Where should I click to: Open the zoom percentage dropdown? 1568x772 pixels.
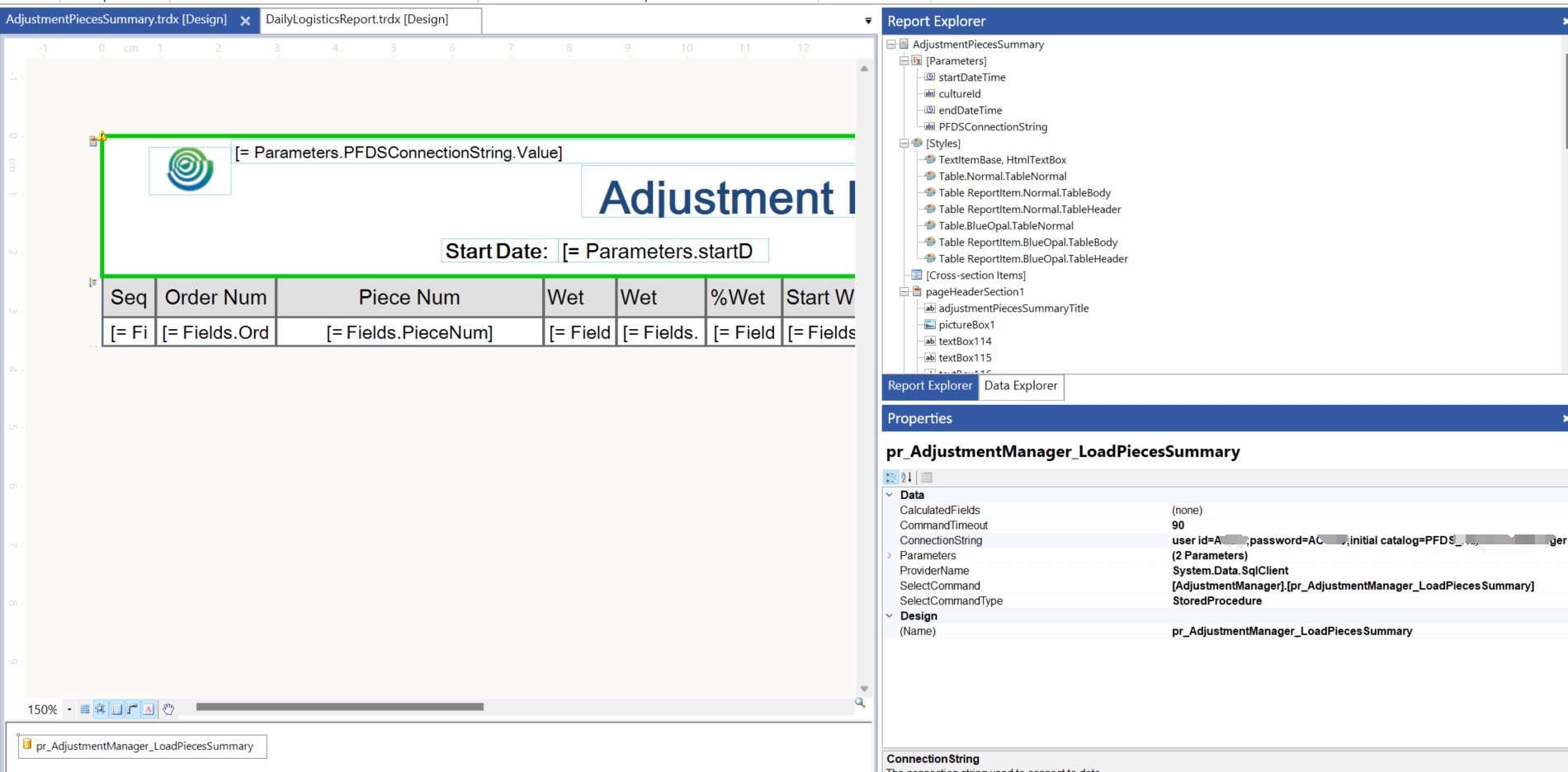(69, 709)
